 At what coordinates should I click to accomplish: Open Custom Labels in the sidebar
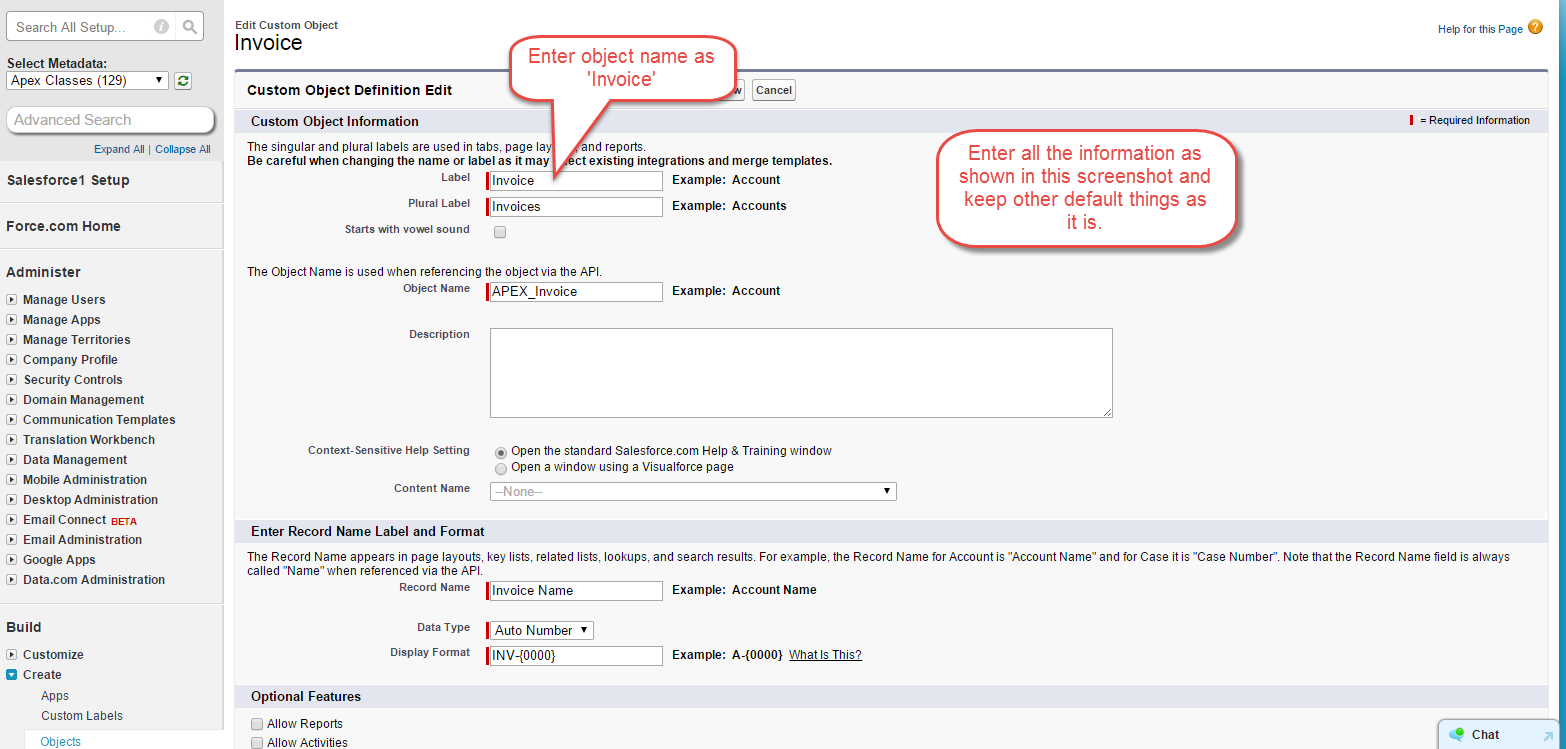82,716
